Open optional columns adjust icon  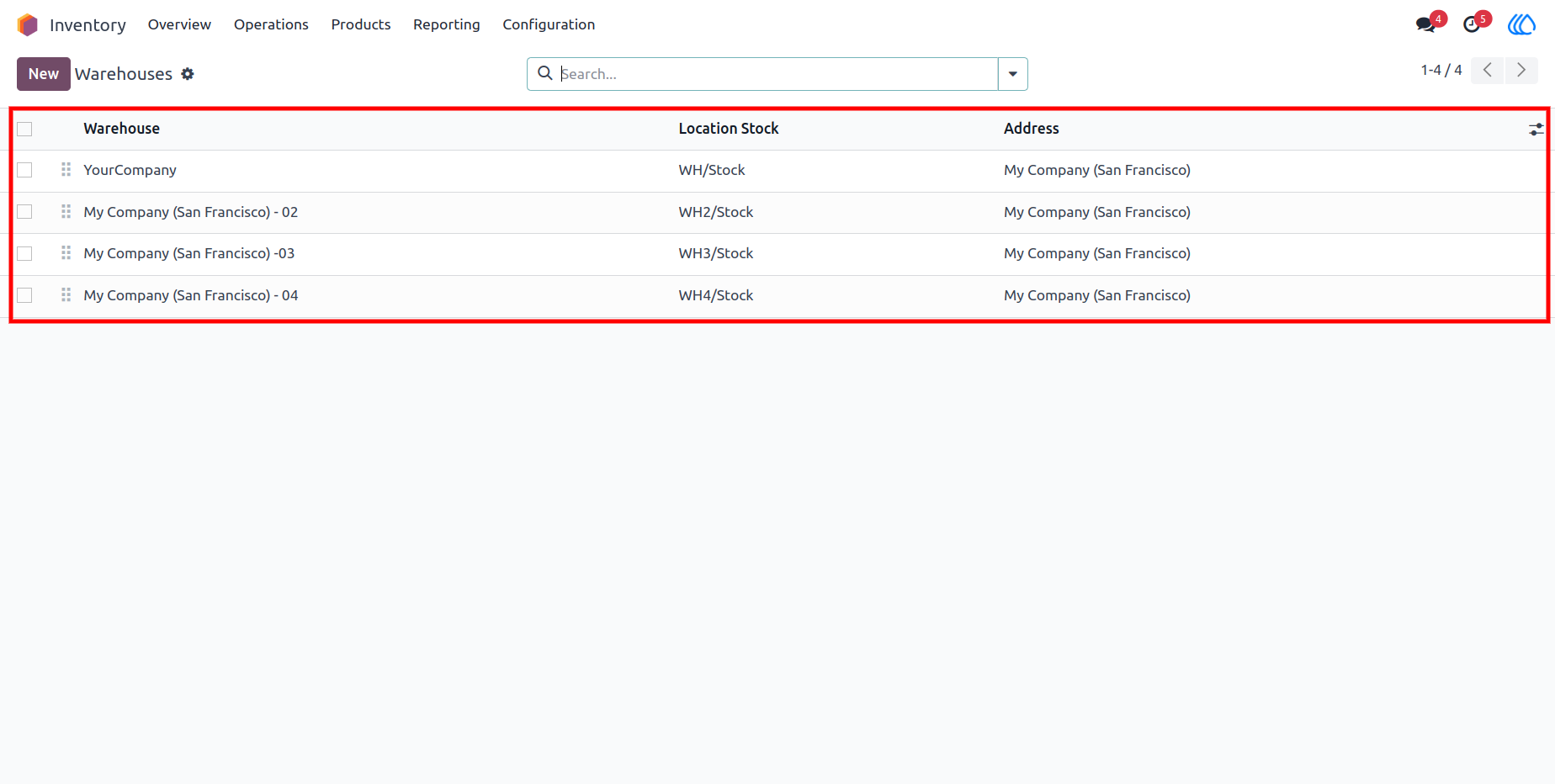(1536, 129)
